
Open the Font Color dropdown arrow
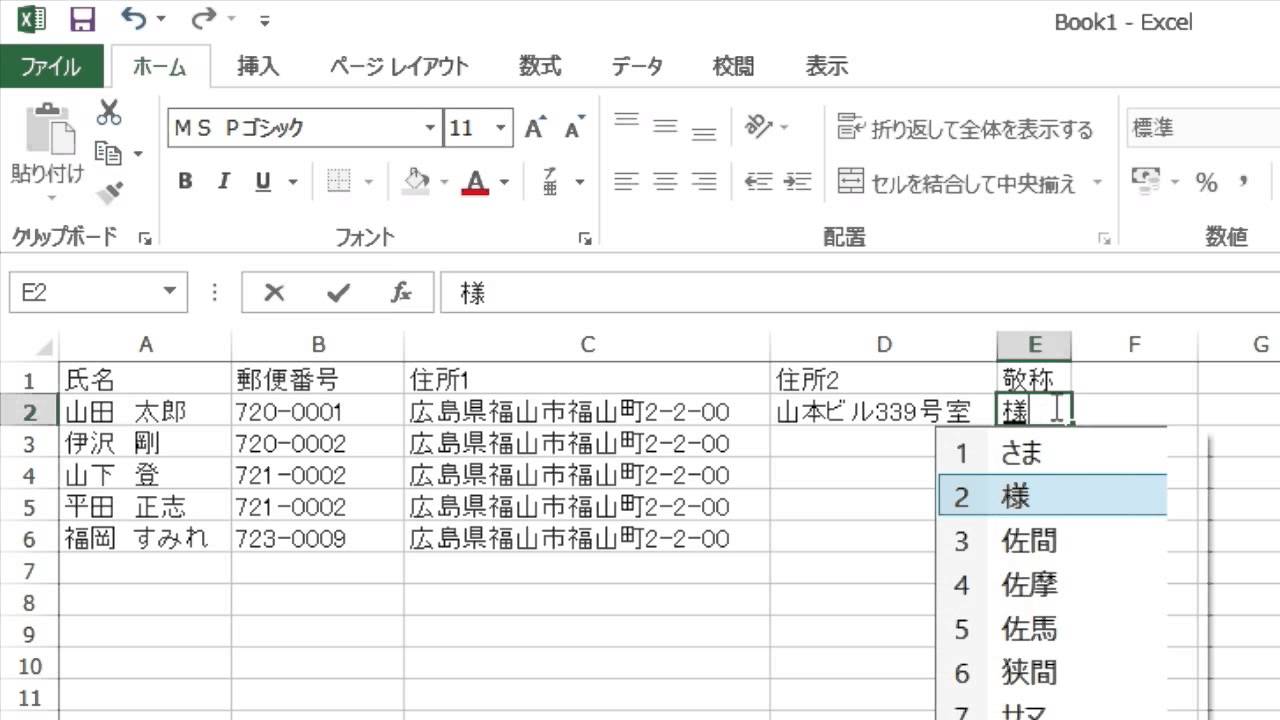click(x=504, y=182)
